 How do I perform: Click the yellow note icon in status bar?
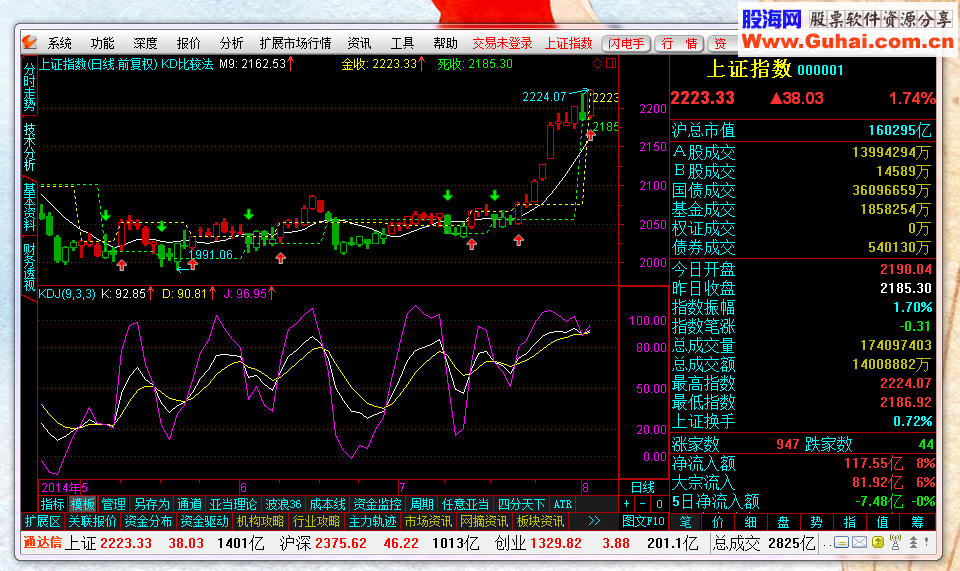point(878,542)
